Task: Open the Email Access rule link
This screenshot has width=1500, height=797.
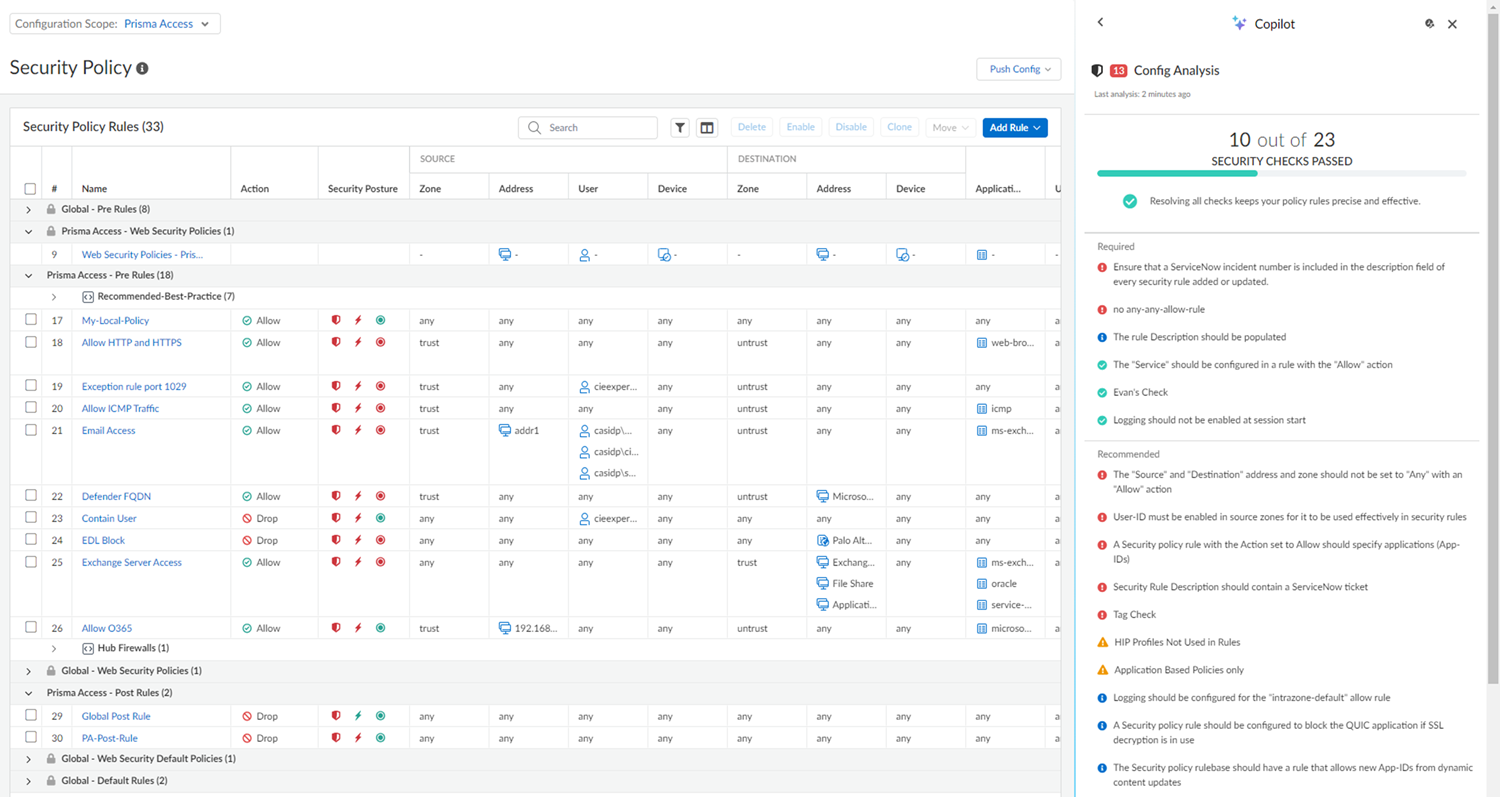Action: [108, 431]
